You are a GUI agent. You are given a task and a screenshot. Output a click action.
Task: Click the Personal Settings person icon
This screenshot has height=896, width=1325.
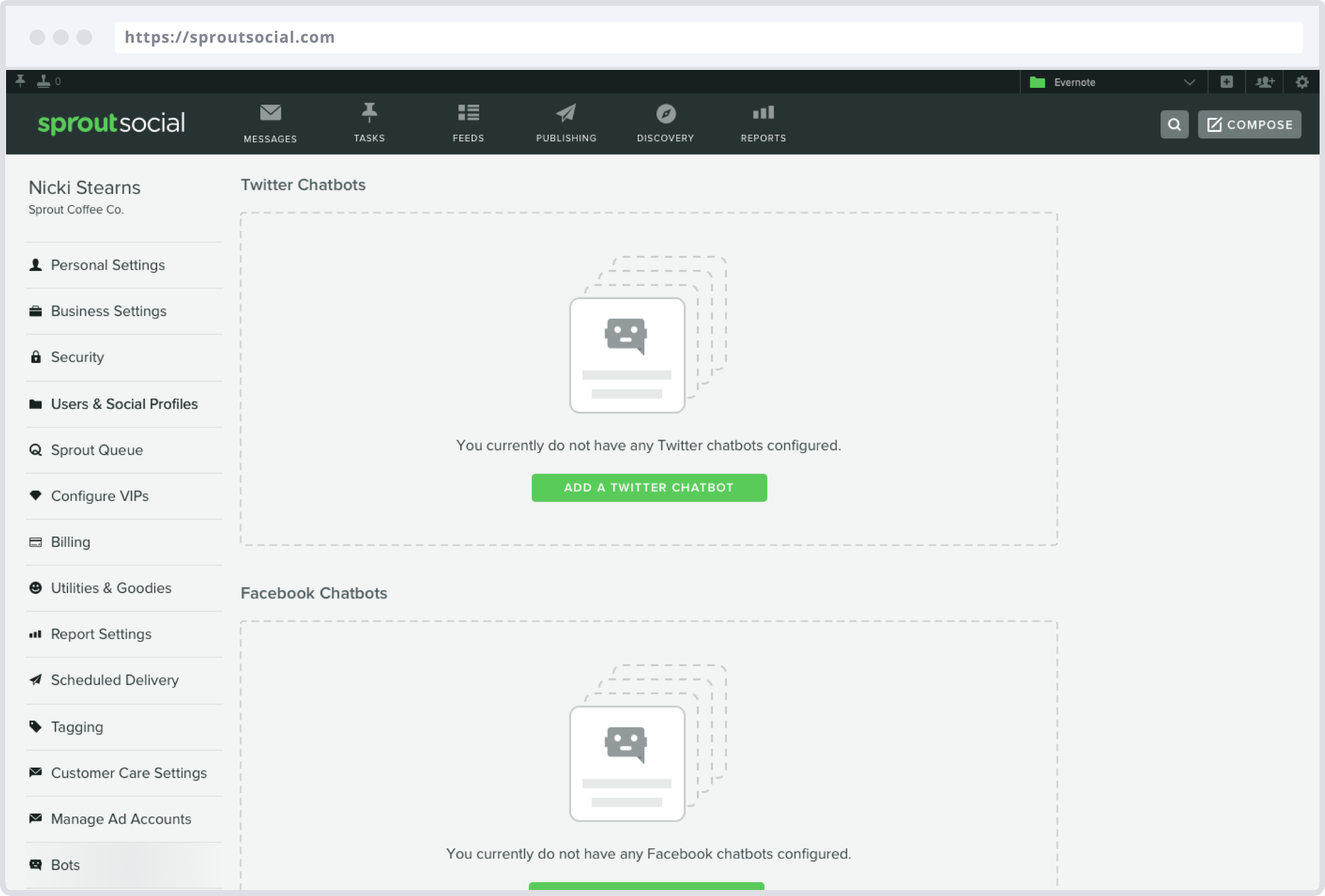click(x=36, y=265)
